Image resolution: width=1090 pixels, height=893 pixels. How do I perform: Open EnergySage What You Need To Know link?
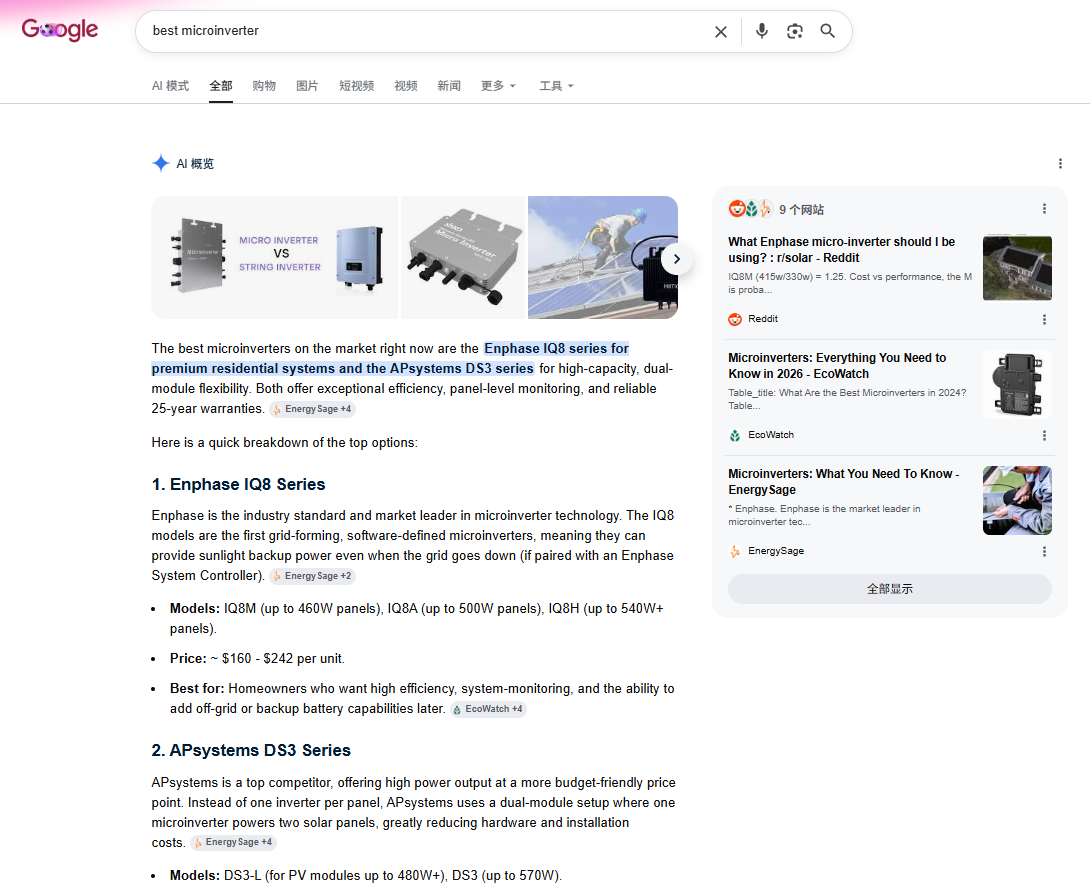point(843,482)
